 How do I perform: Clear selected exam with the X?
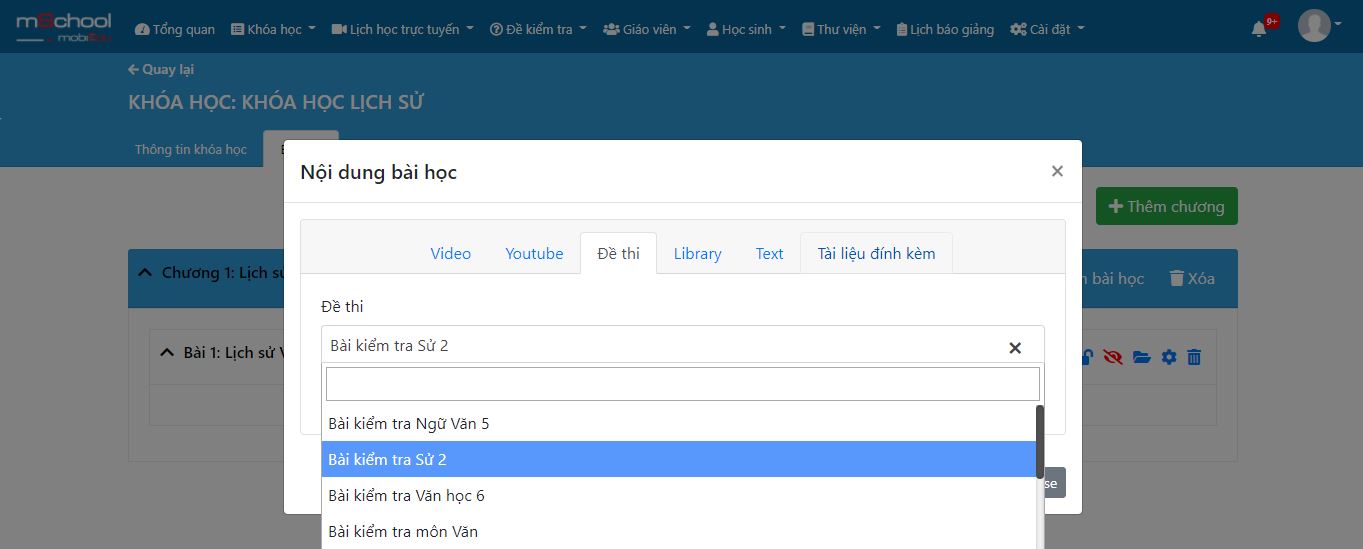click(1015, 347)
